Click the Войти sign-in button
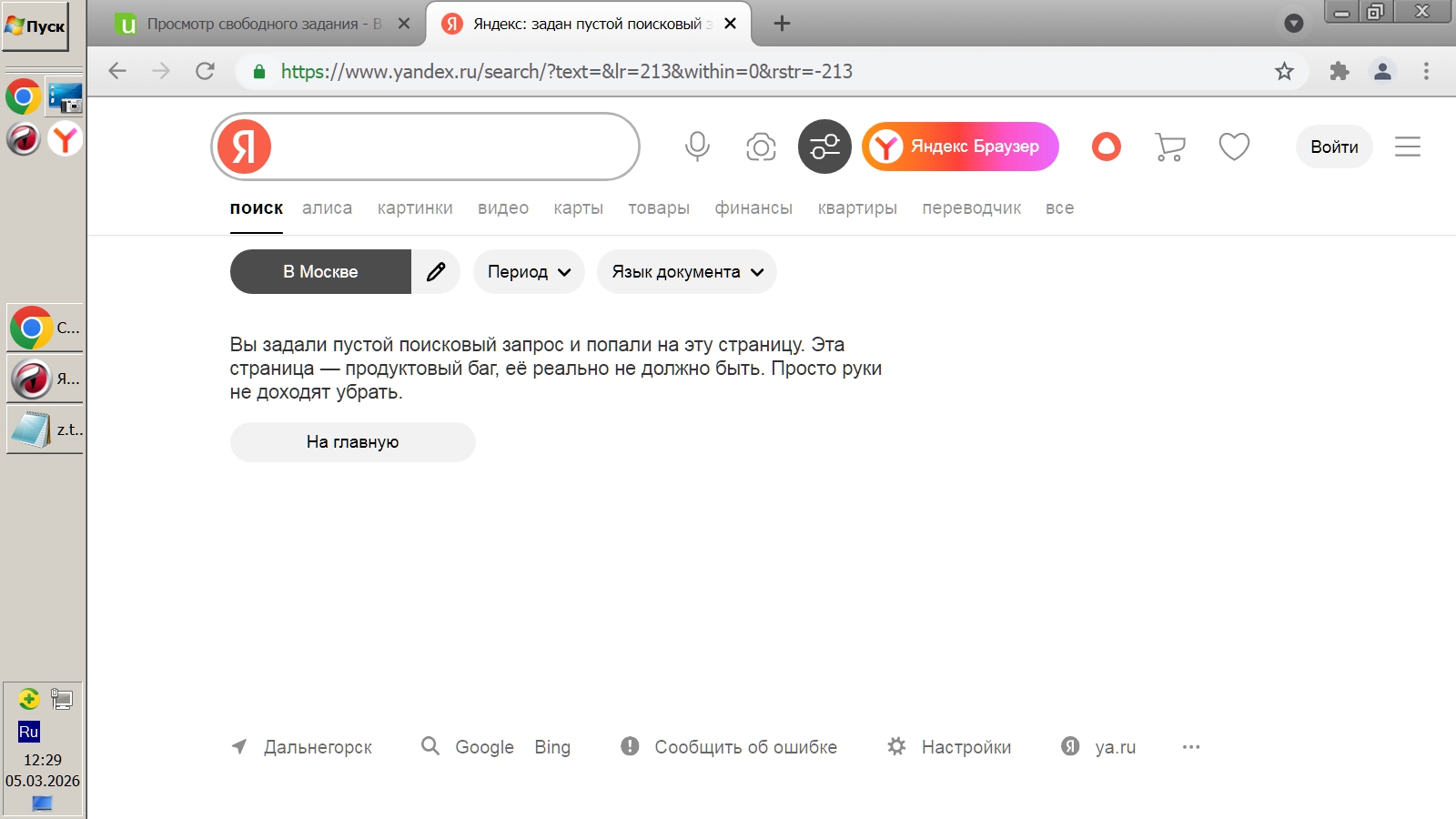 click(x=1334, y=147)
